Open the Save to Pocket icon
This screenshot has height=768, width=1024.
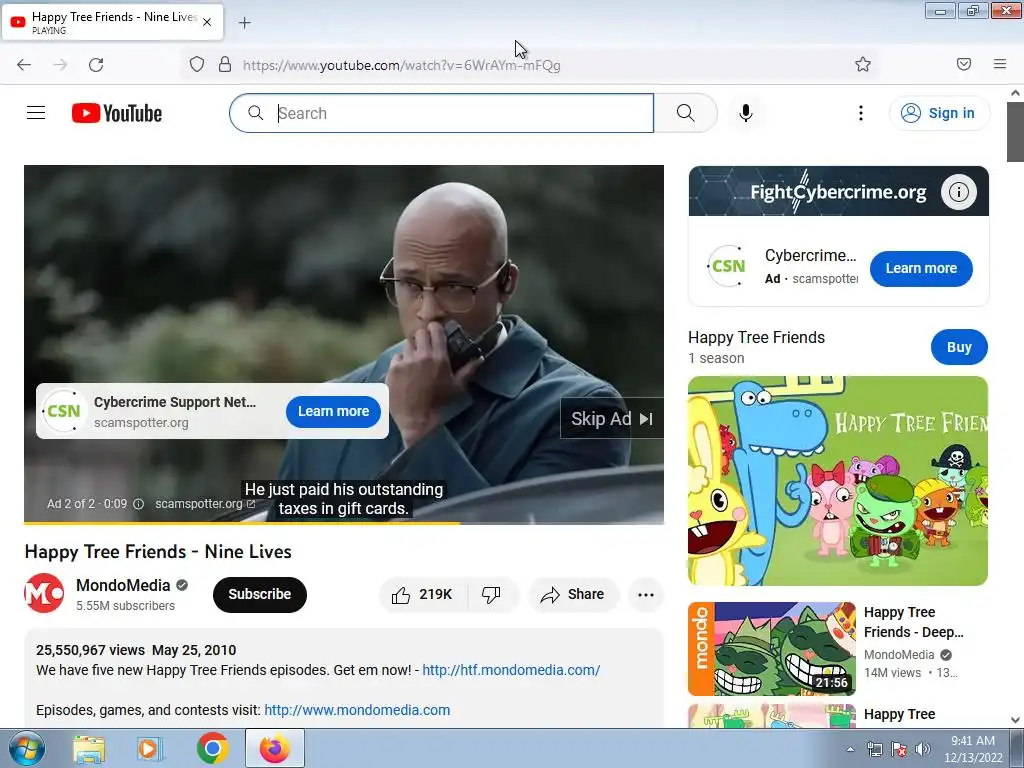[x=963, y=64]
